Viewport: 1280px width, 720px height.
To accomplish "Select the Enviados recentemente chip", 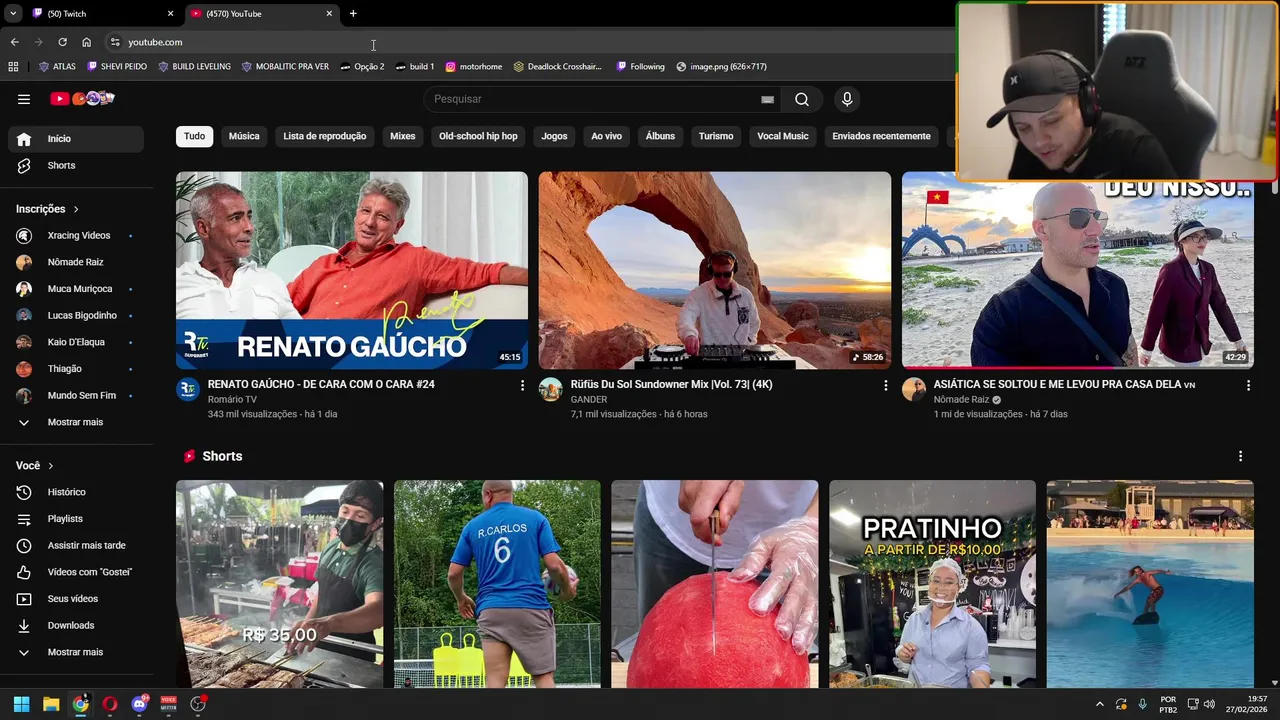I will click(881, 136).
